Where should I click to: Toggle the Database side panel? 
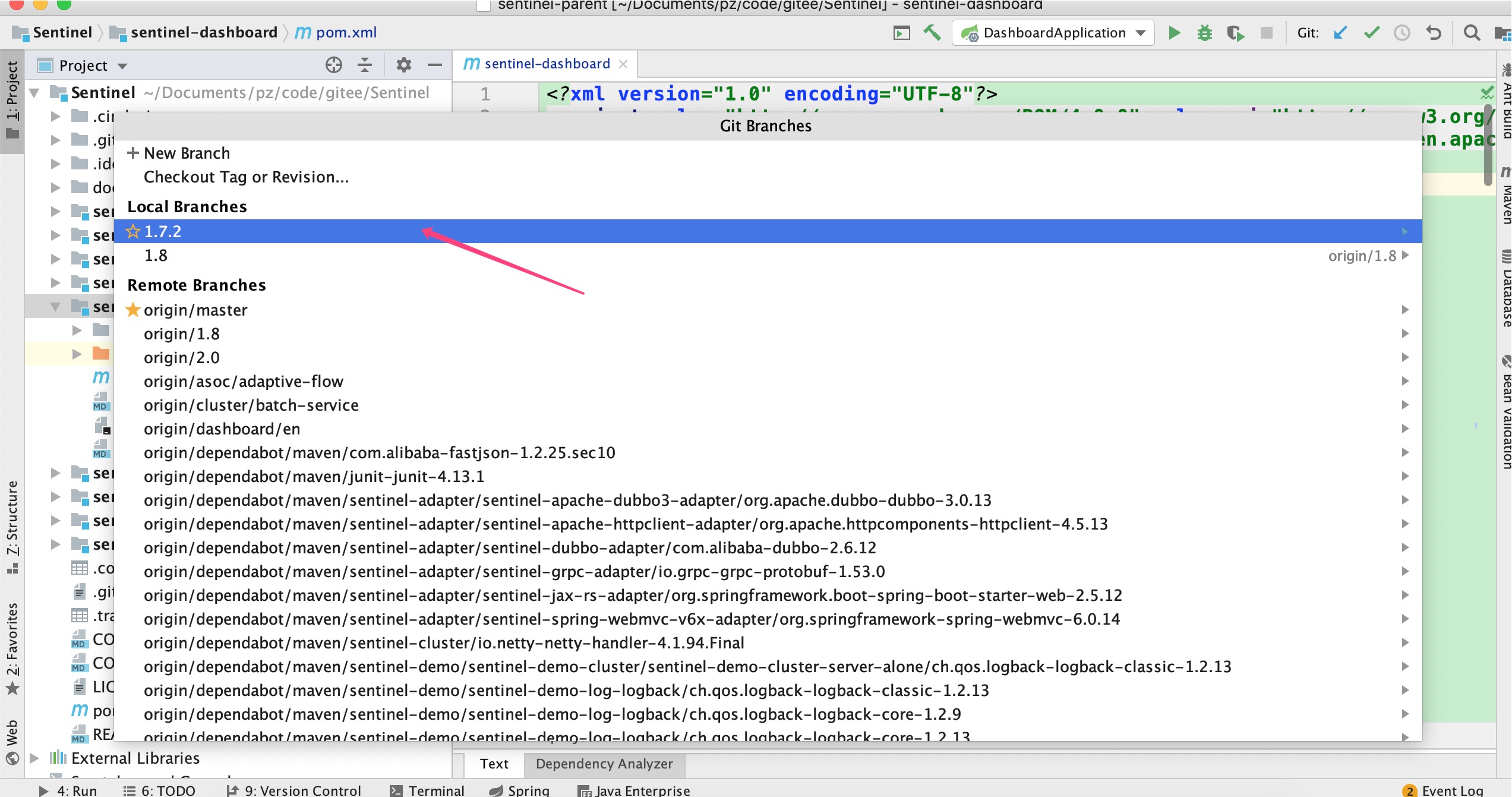1505,289
